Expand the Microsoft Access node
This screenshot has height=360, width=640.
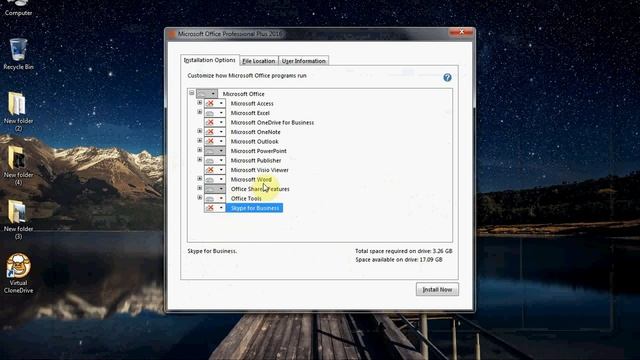click(x=200, y=102)
